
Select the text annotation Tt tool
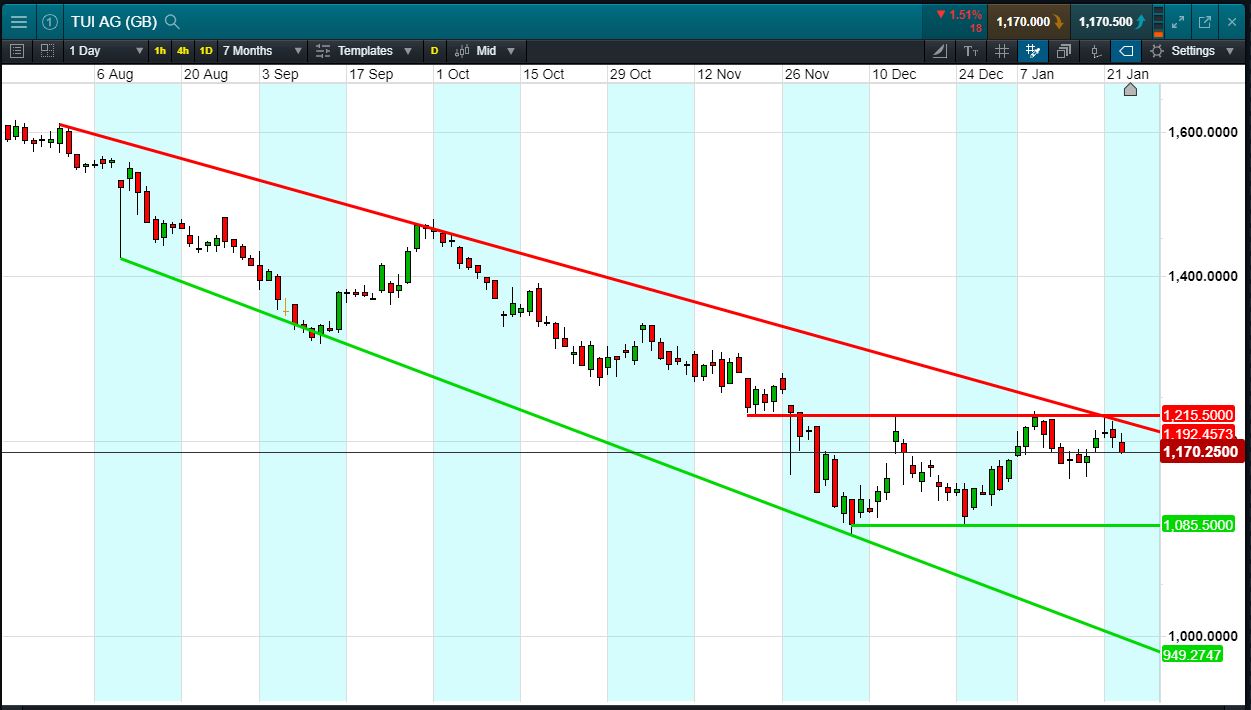[x=971, y=51]
